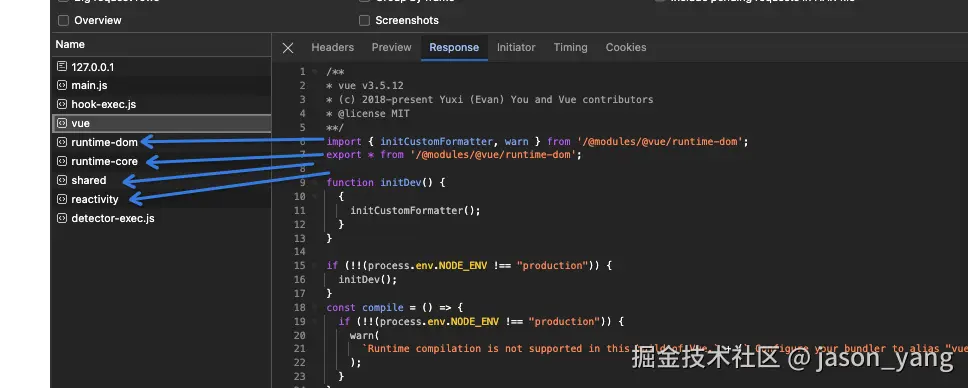Click the script icon beside vue
Image resolution: width=968 pixels, height=388 pixels.
pos(62,123)
